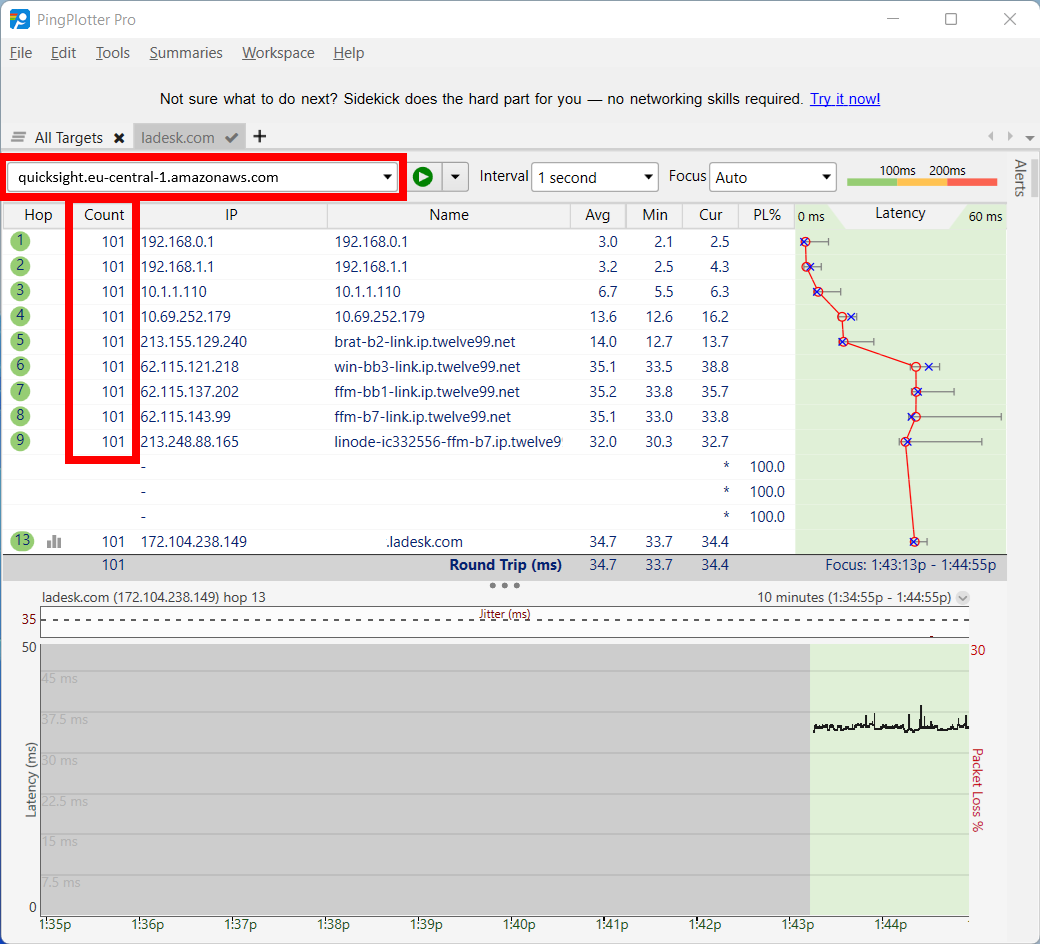
Task: Open the Alerts side panel
Action: [1020, 178]
